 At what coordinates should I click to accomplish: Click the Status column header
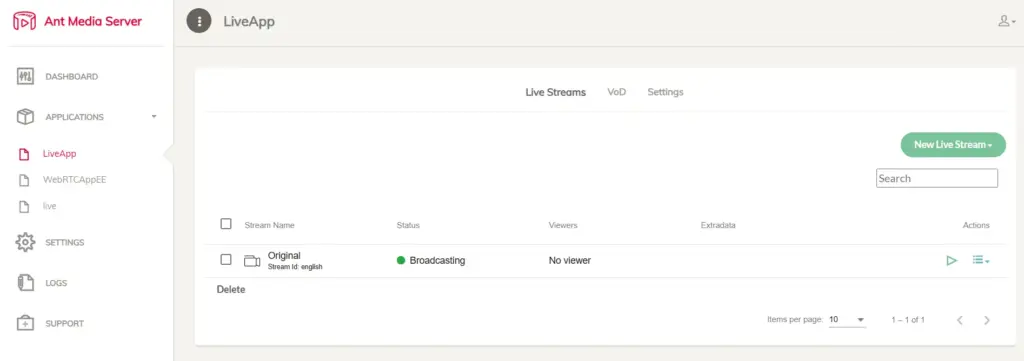408,225
